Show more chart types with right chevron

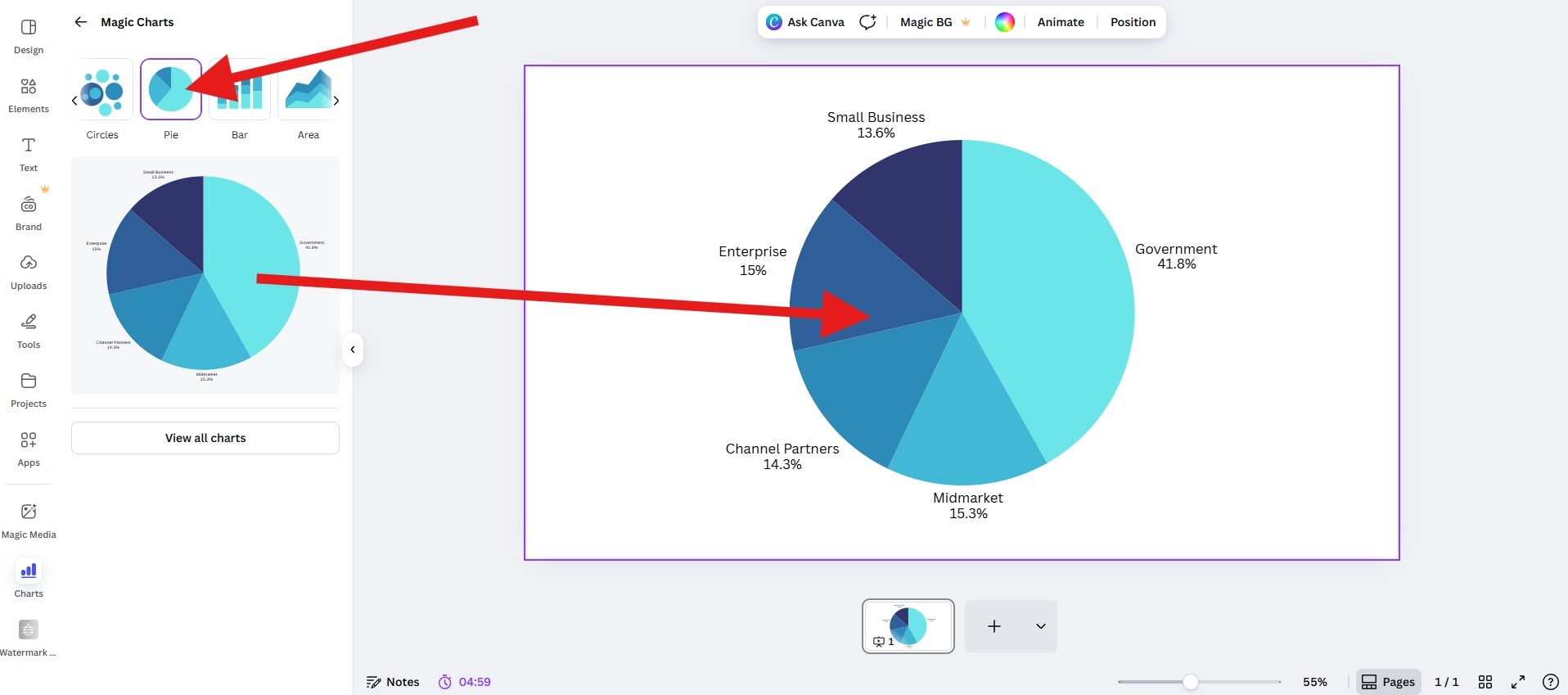click(336, 101)
